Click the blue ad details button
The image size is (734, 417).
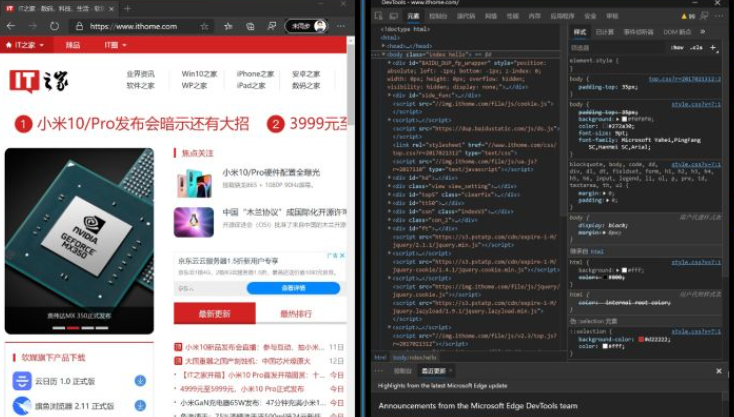pyautogui.click(x=293, y=288)
